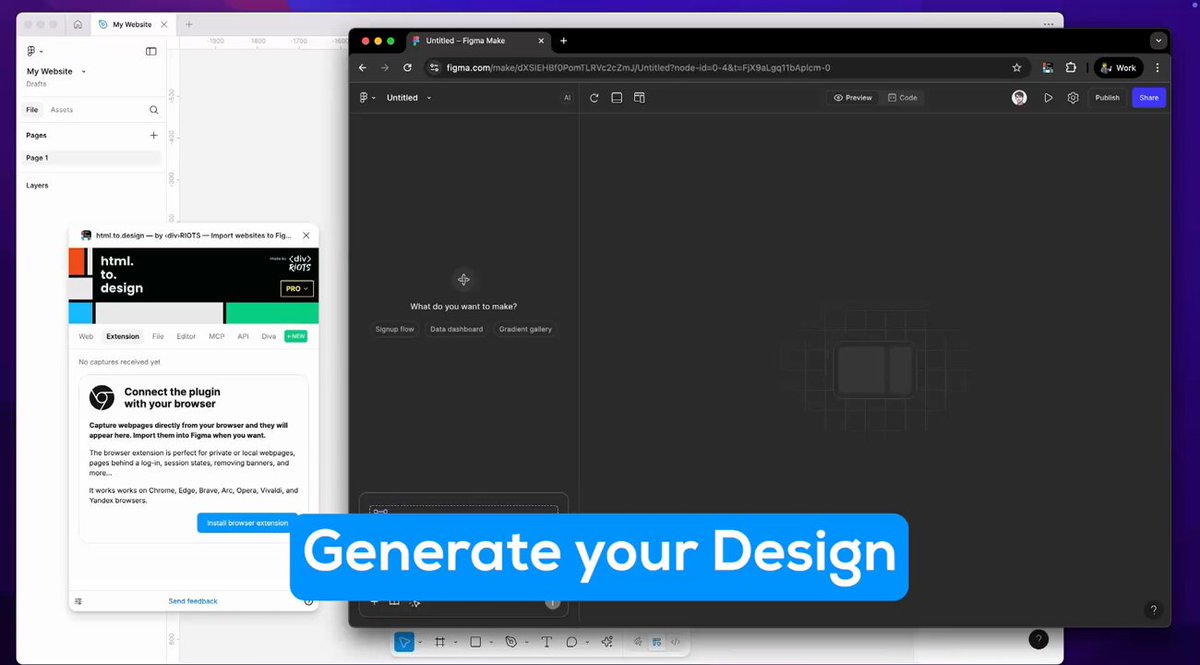
Task: Select the Pen tool in bottom toolbar
Action: (x=511, y=642)
